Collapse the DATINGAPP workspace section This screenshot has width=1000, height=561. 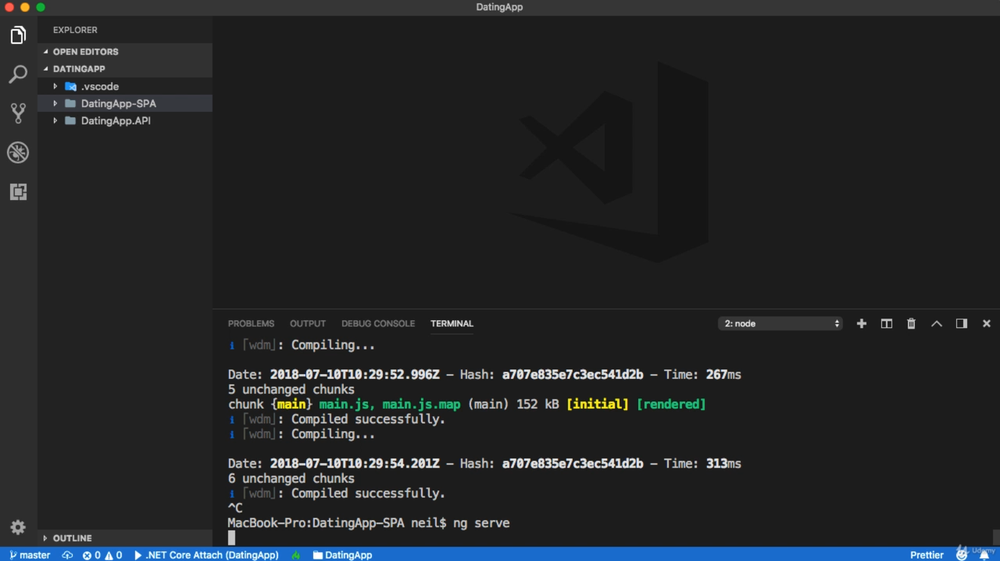point(45,69)
